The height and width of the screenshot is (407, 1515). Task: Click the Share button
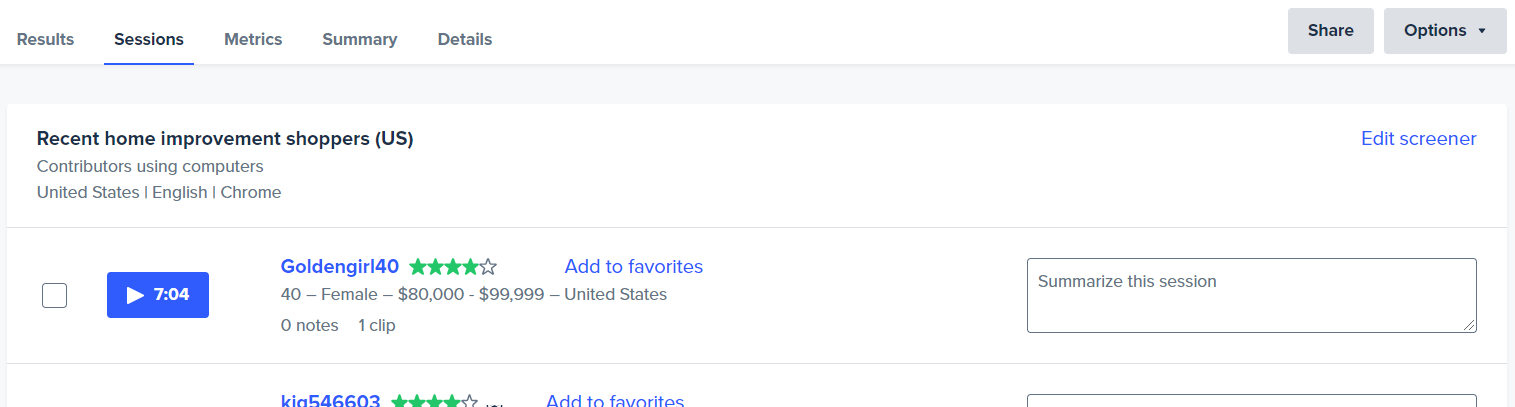pos(1331,31)
